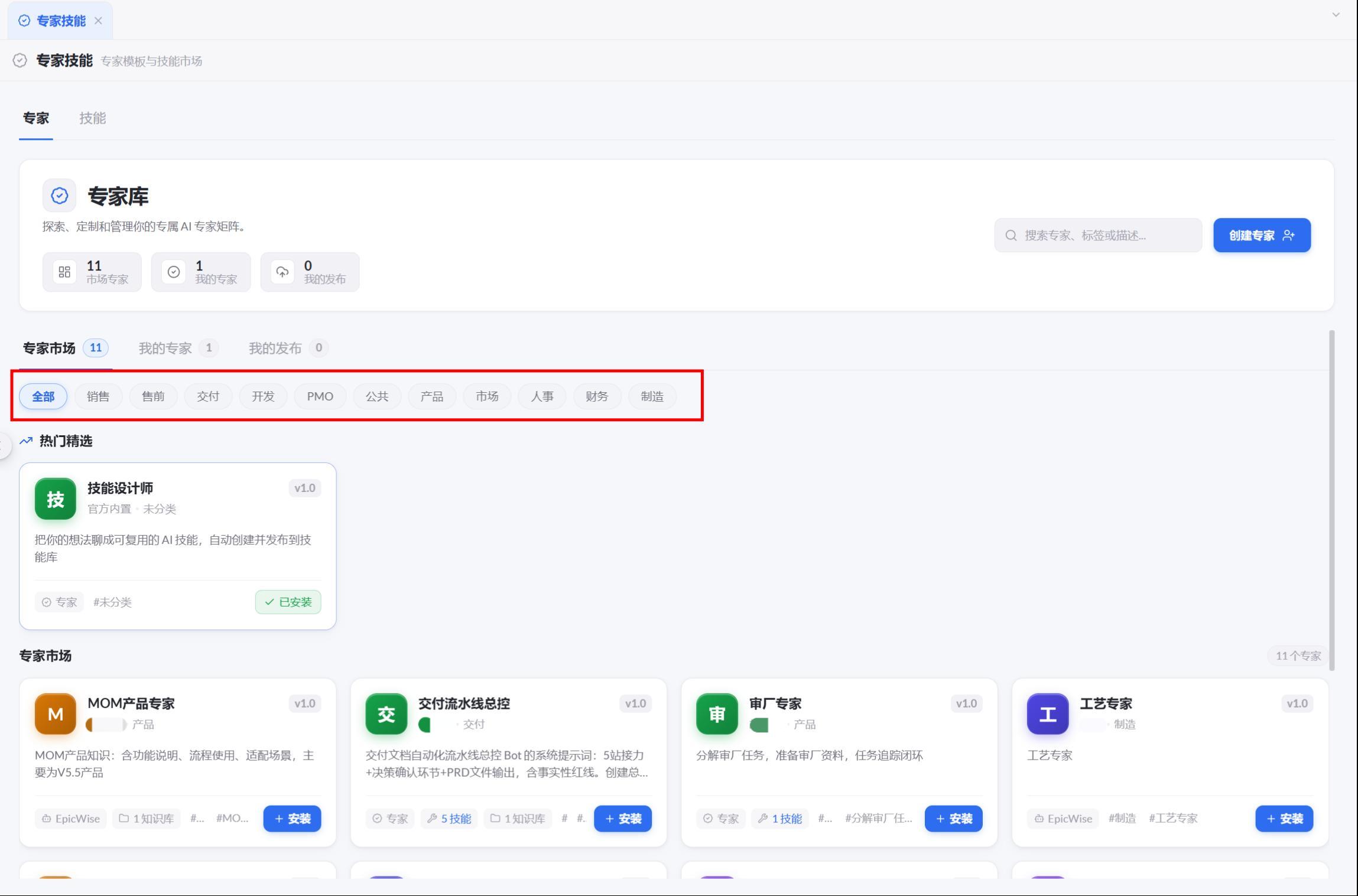
Task: Filter experts by 交付
Action: (x=208, y=396)
